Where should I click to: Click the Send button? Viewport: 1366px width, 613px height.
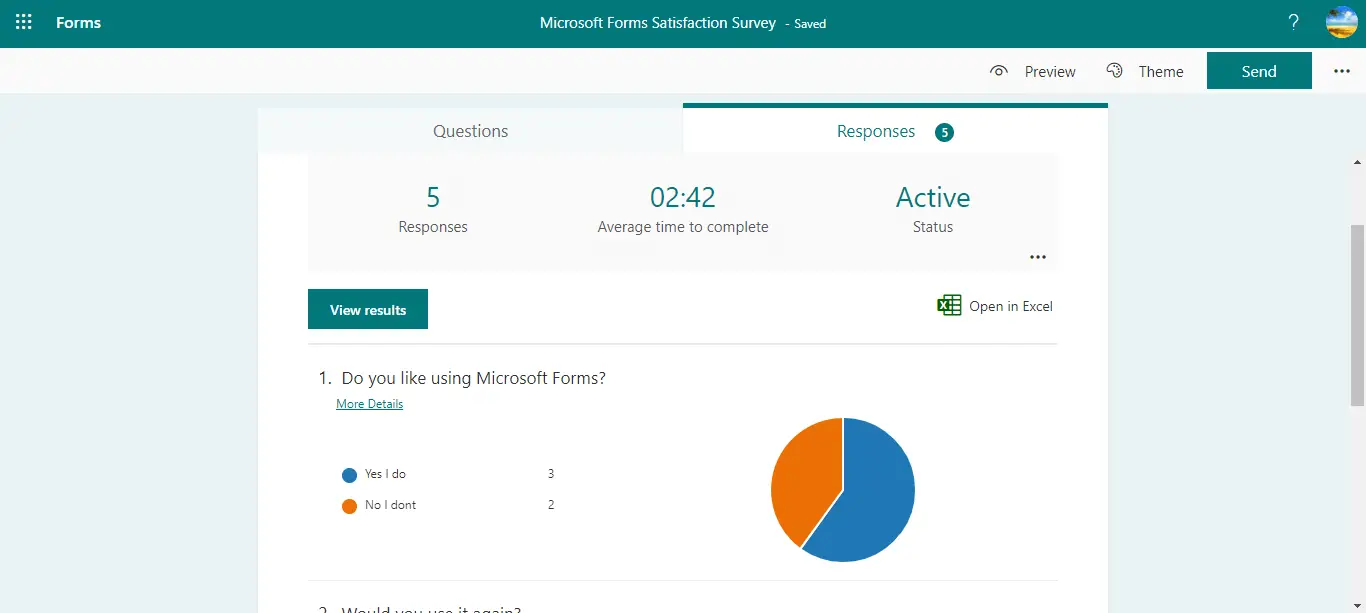[1259, 71]
